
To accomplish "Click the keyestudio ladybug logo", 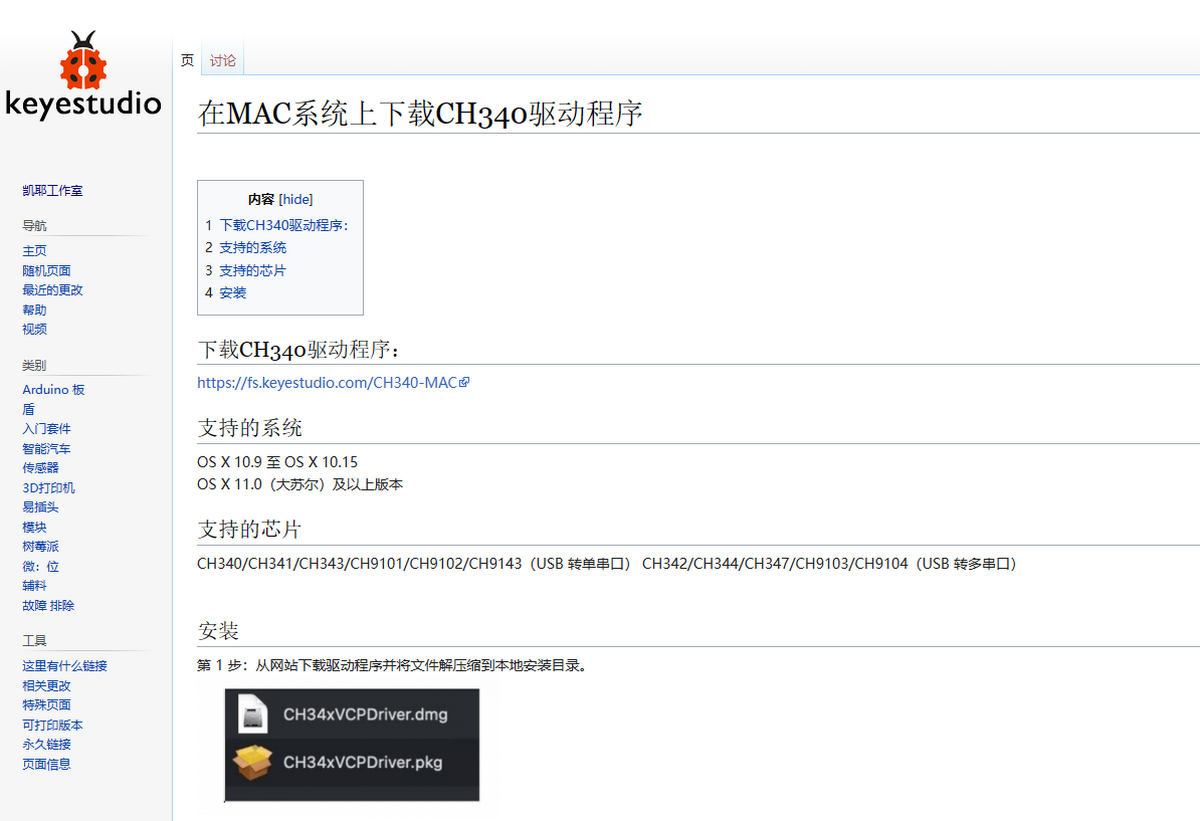I will 83,74.
